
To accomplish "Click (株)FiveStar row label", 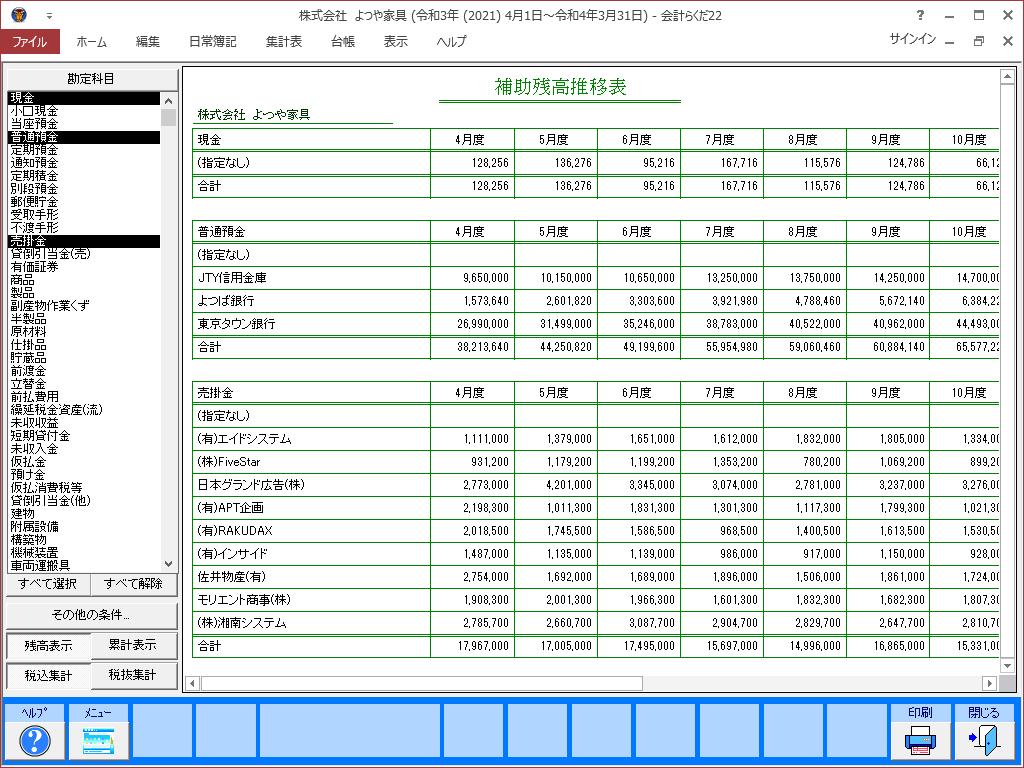I will [229, 462].
